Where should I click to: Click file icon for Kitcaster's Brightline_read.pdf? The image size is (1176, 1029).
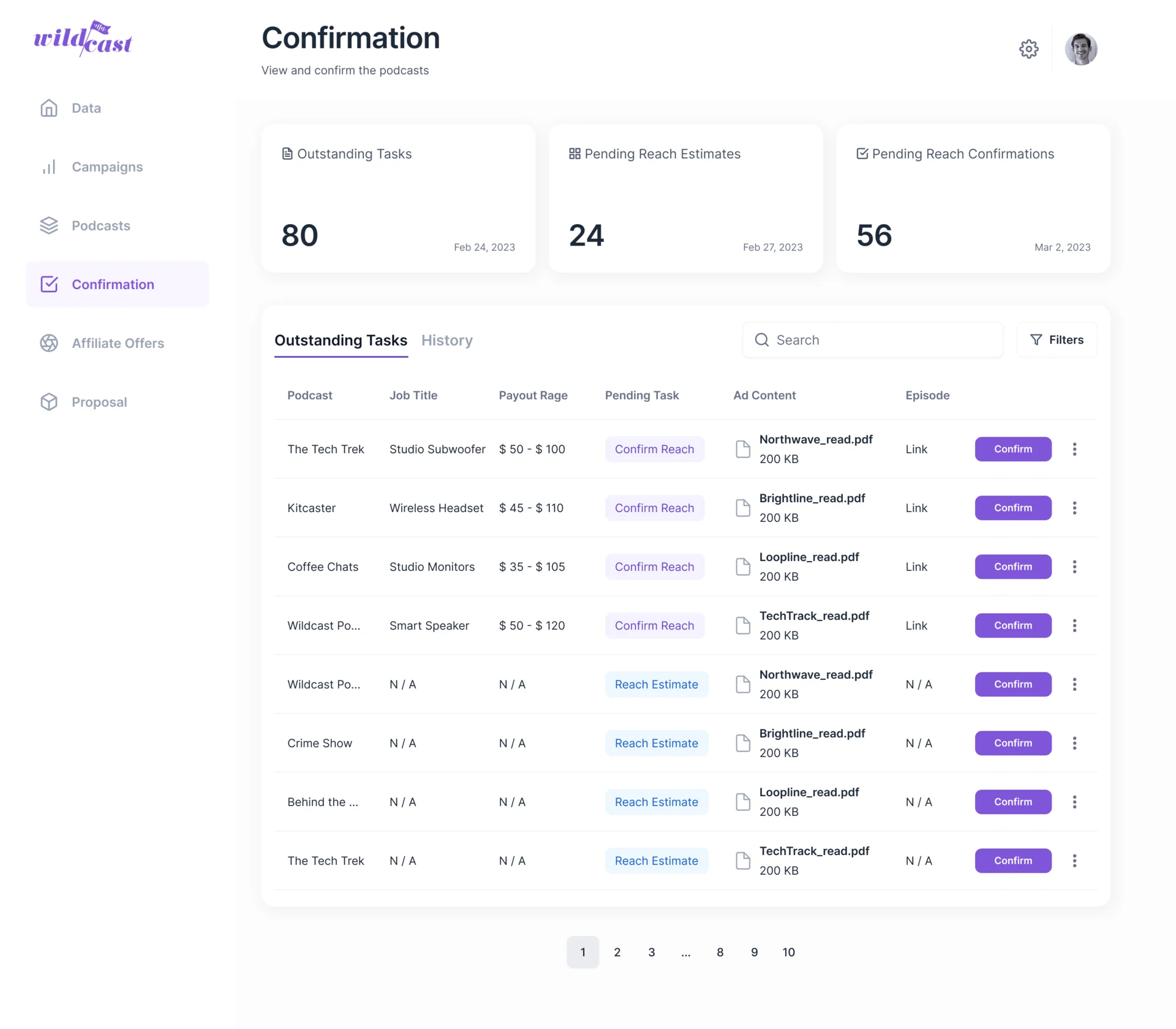coord(742,508)
